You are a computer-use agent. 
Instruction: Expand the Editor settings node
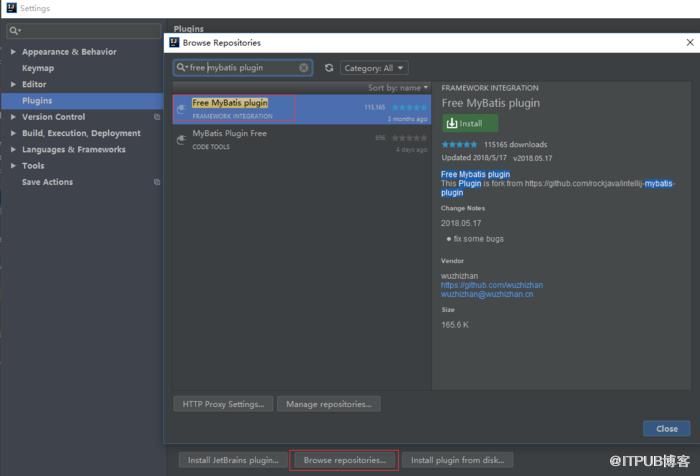point(13,84)
